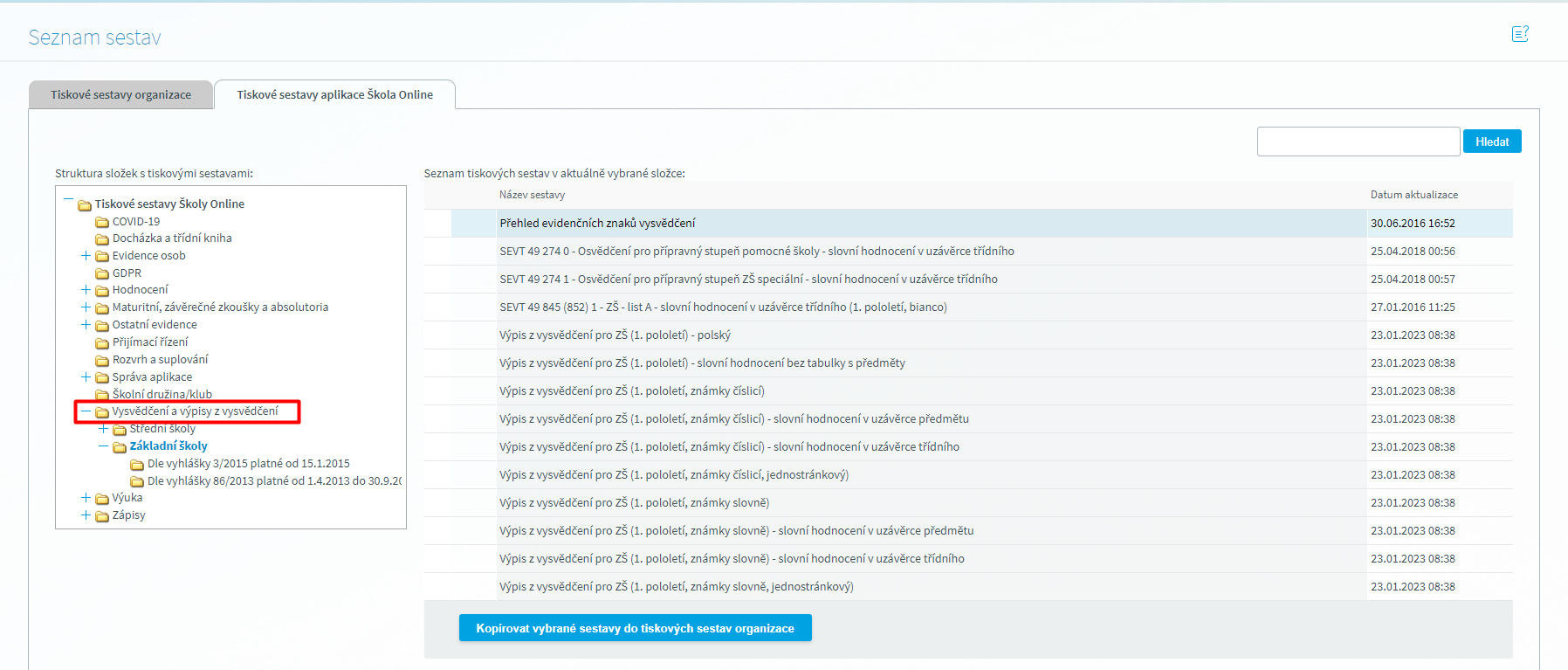This screenshot has height=670, width=1568.
Task: Expand the Hodnocení tree node
Action: click(x=86, y=290)
